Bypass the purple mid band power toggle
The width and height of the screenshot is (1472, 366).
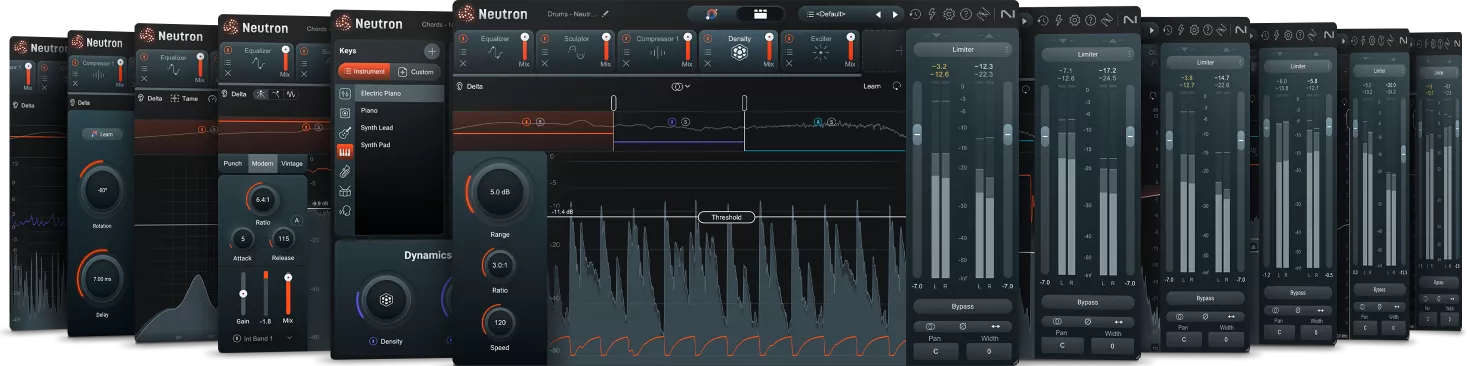tap(672, 122)
